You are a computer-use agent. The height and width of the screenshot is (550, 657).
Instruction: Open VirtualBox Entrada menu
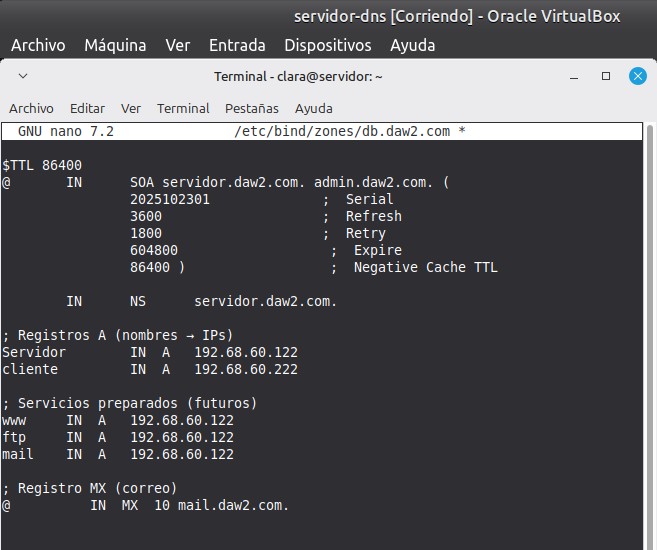(x=237, y=45)
